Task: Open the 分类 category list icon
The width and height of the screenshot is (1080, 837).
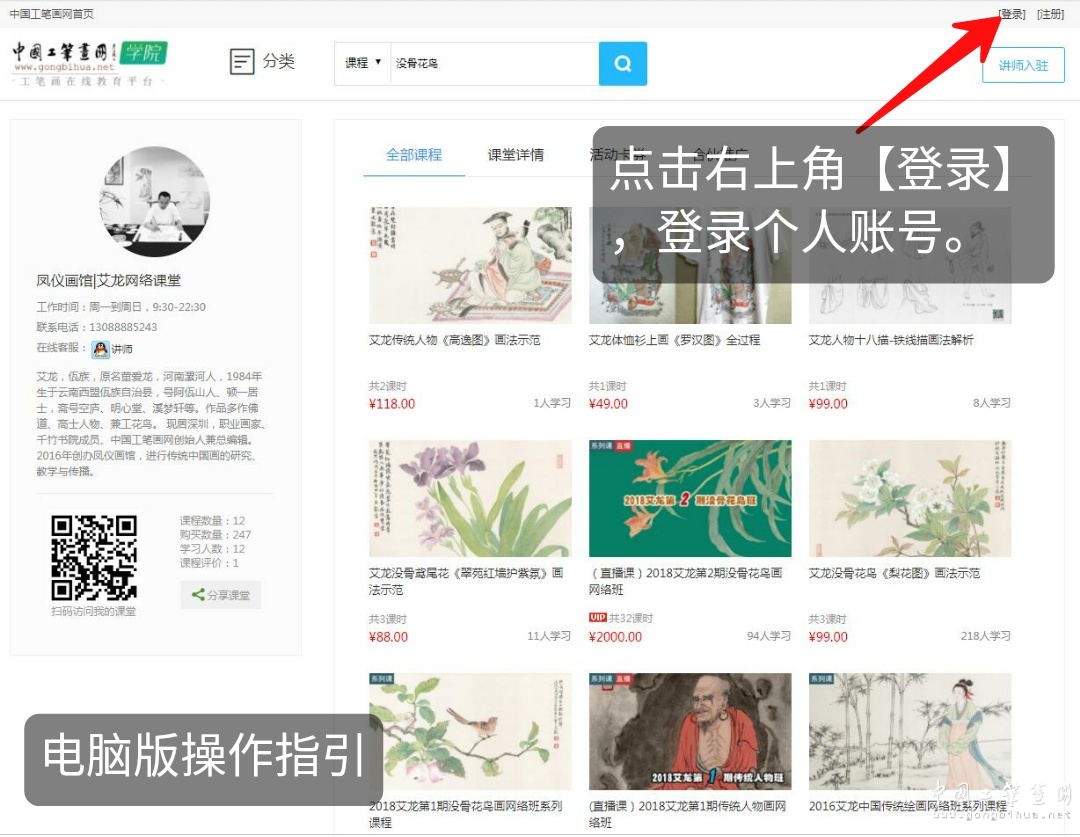Action: (242, 62)
